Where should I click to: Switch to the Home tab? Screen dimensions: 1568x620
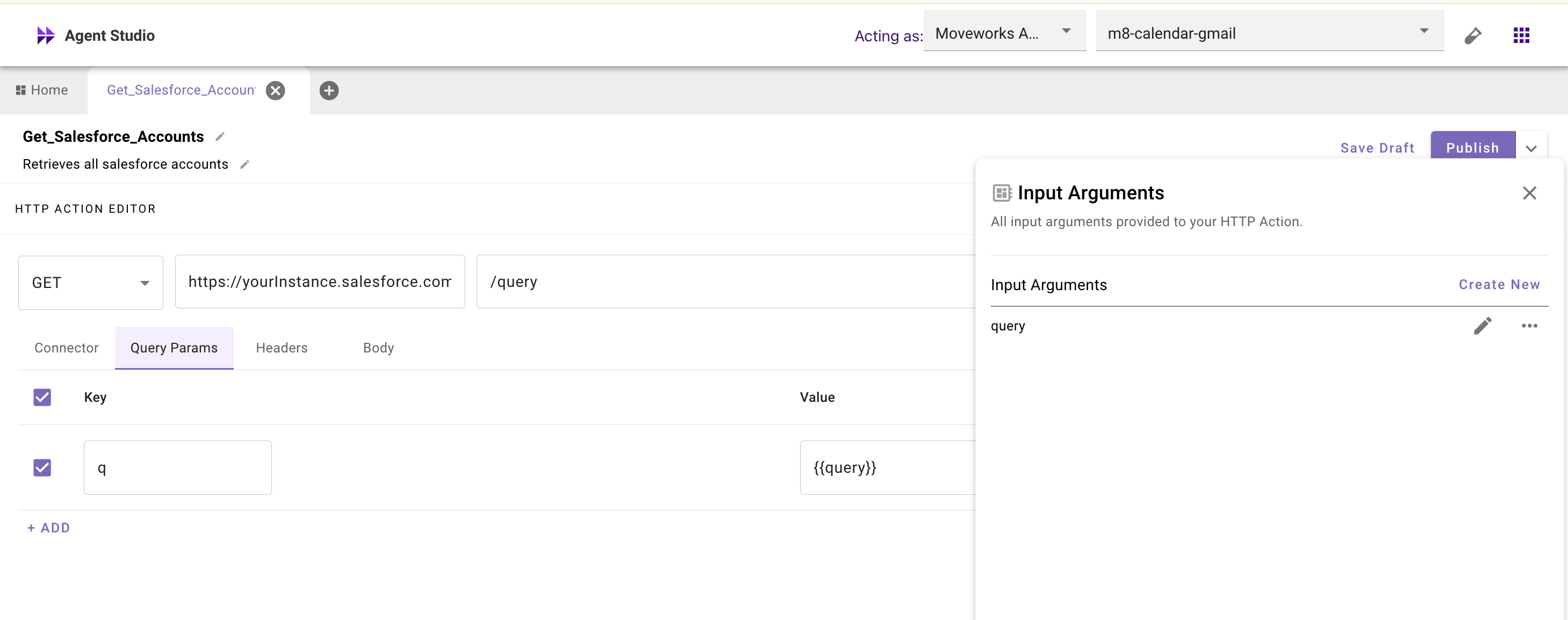click(x=42, y=90)
